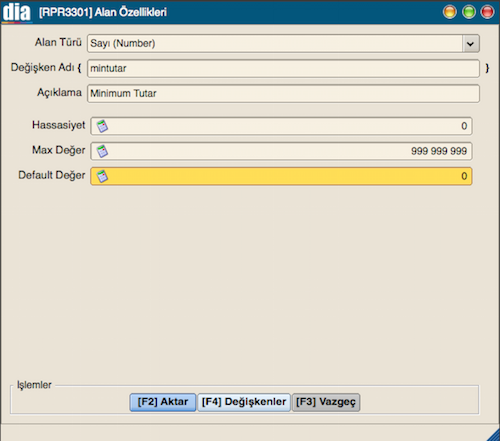Close the dialog with the red button

487,12
